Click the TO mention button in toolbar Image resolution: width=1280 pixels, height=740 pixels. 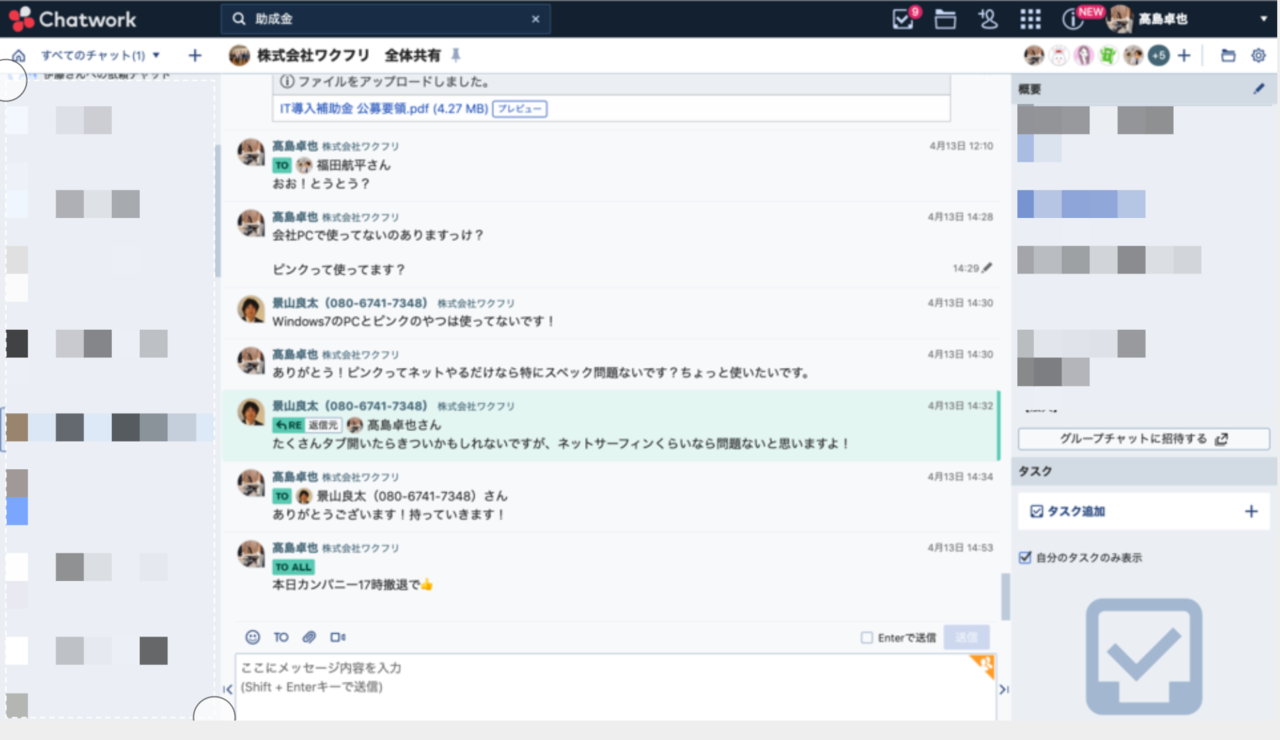point(281,637)
